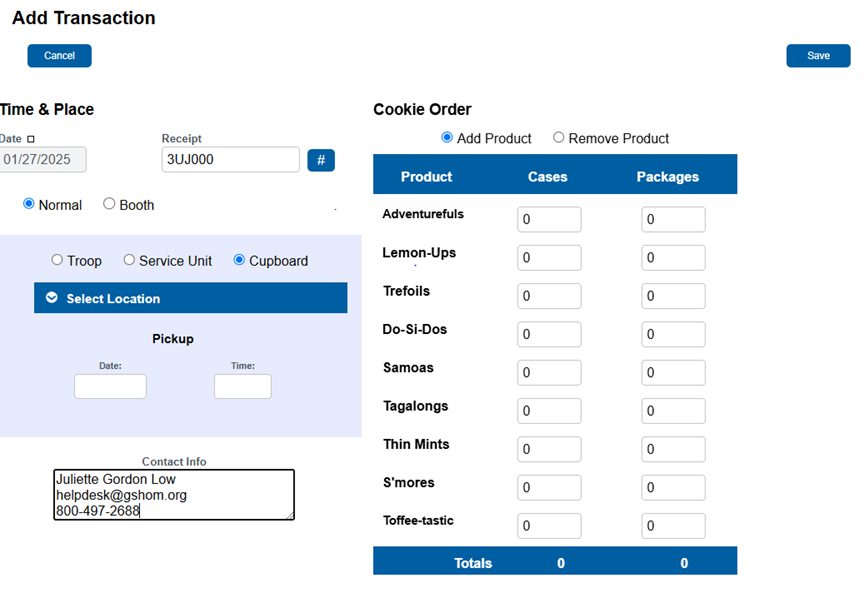This screenshot has height=593, width=864.
Task: Click the small icon next to Date label
Action: click(30, 139)
